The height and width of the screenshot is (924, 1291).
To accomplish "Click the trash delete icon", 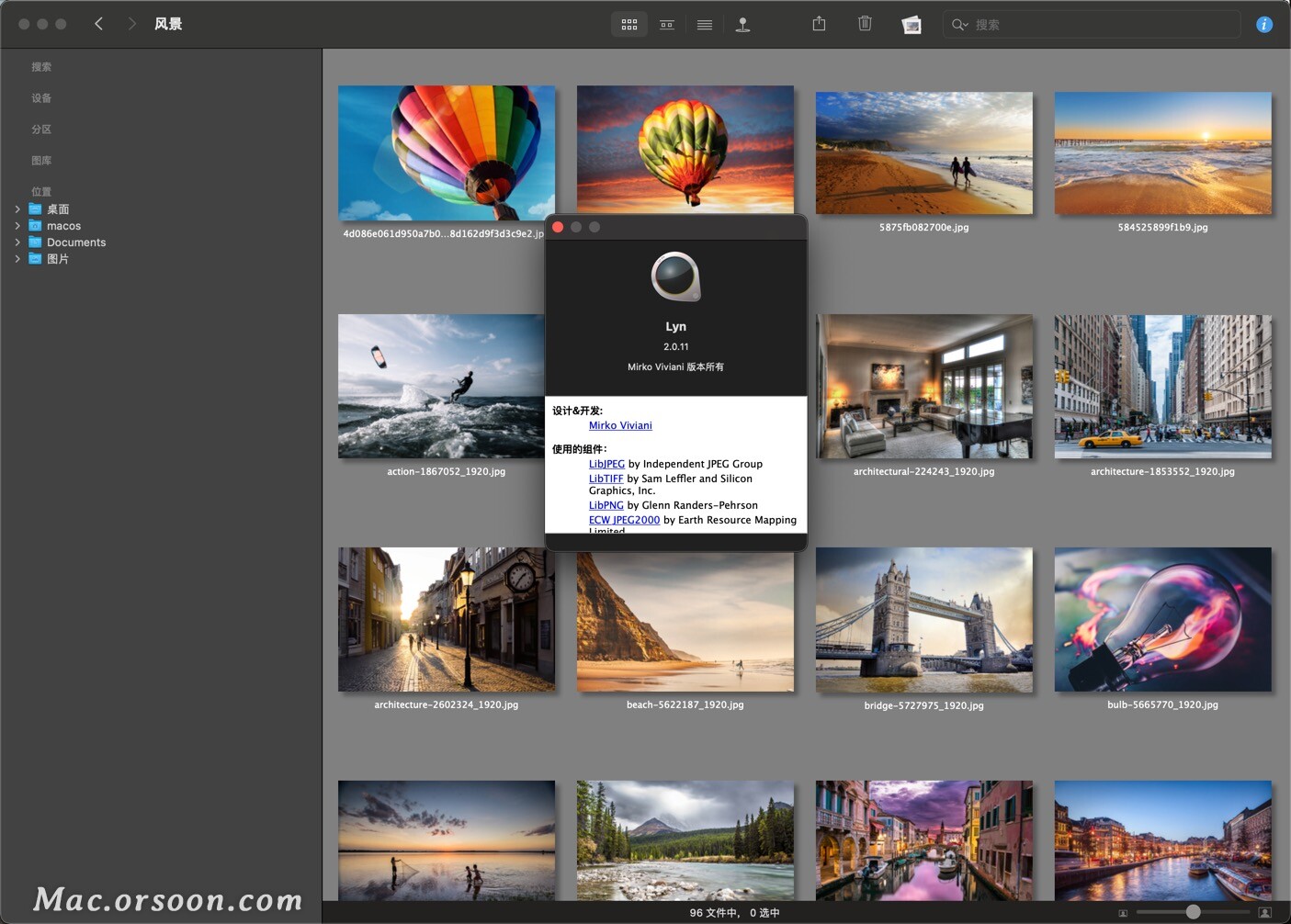I will [x=865, y=24].
